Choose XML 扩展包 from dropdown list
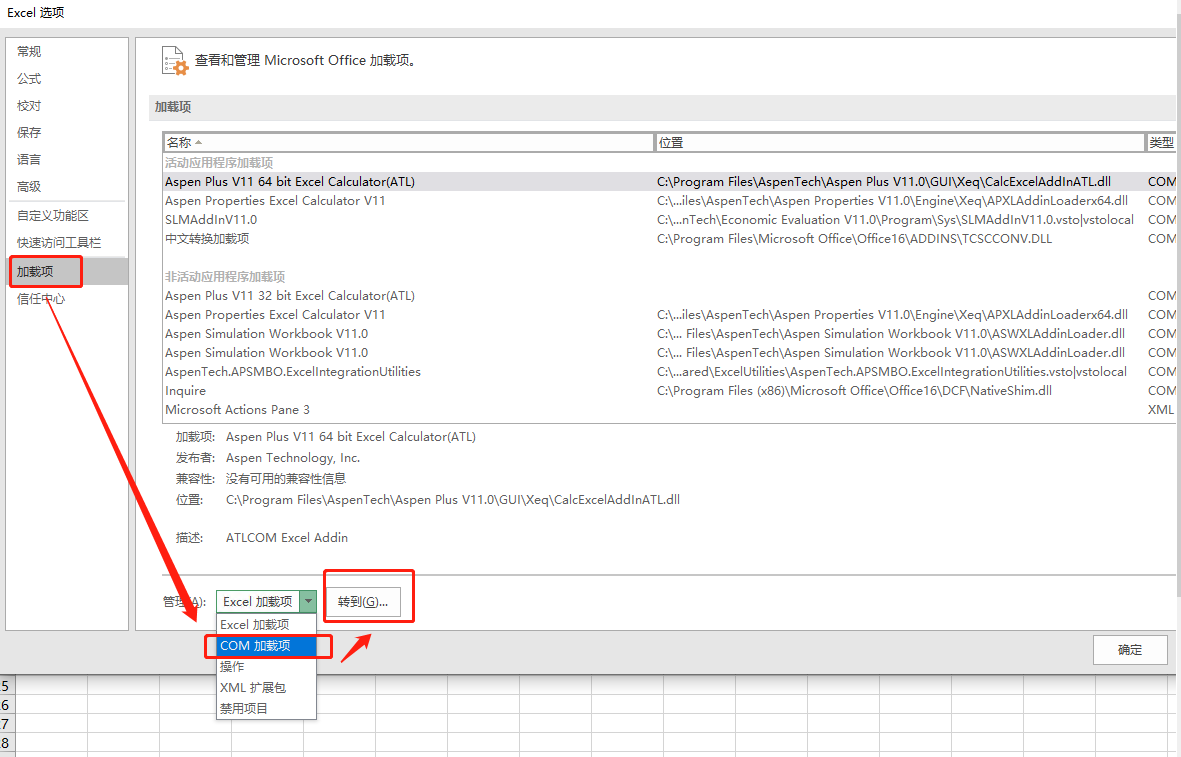 [x=266, y=688]
